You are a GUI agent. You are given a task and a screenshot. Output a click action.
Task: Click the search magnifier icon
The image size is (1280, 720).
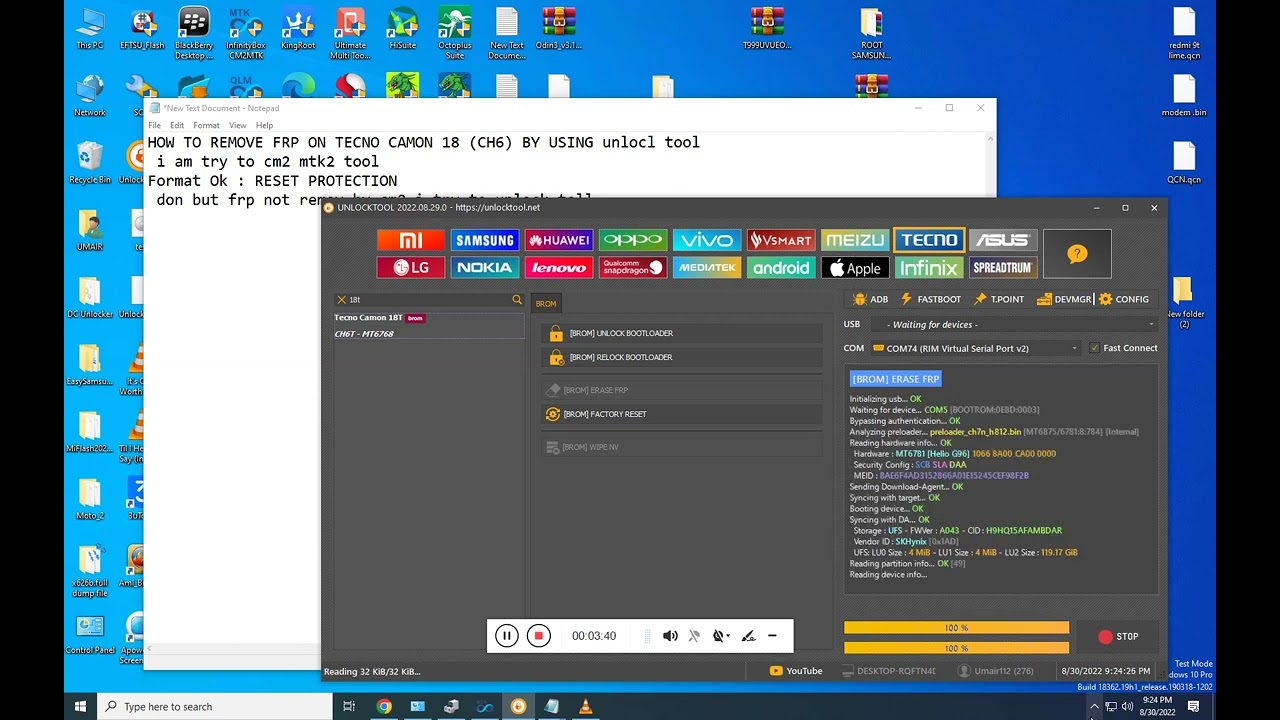tap(517, 299)
